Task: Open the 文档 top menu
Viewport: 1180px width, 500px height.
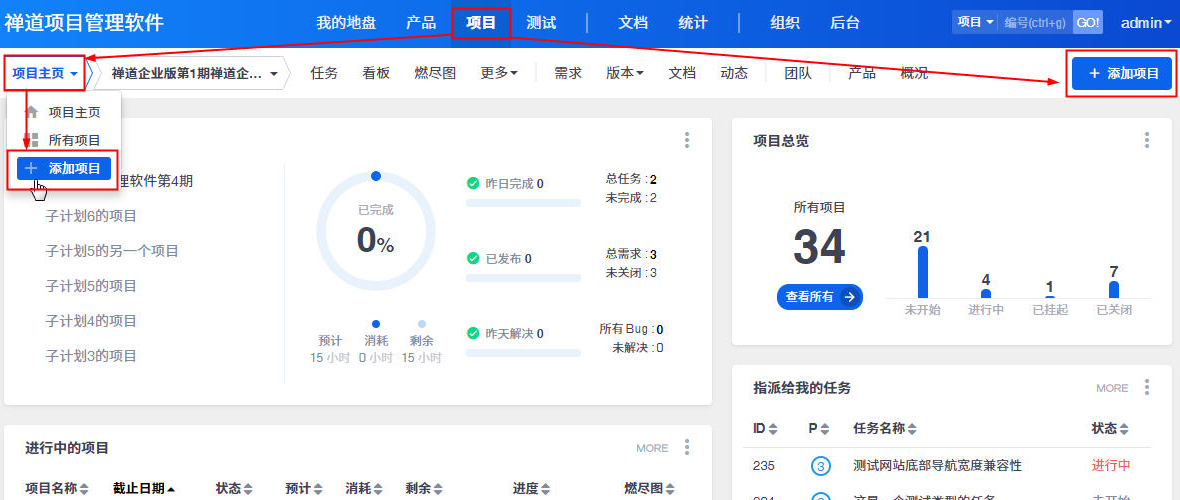Action: (633, 23)
